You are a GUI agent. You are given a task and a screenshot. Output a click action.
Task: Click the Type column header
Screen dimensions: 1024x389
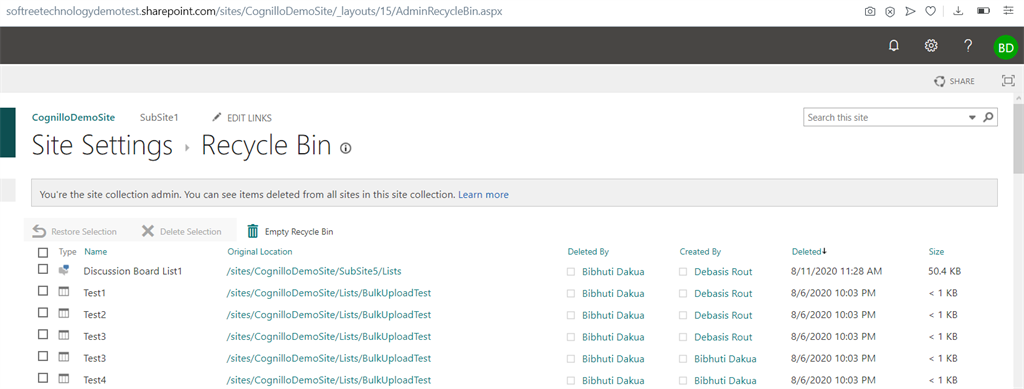pos(67,252)
